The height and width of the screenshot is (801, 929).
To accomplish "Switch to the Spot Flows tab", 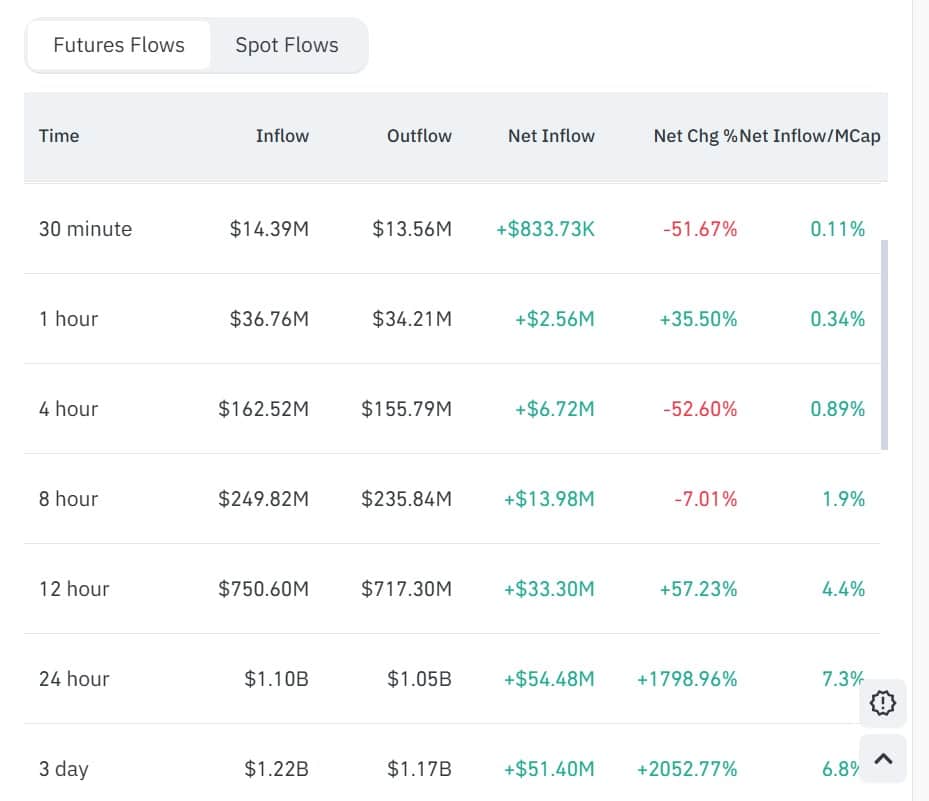I will [x=287, y=44].
